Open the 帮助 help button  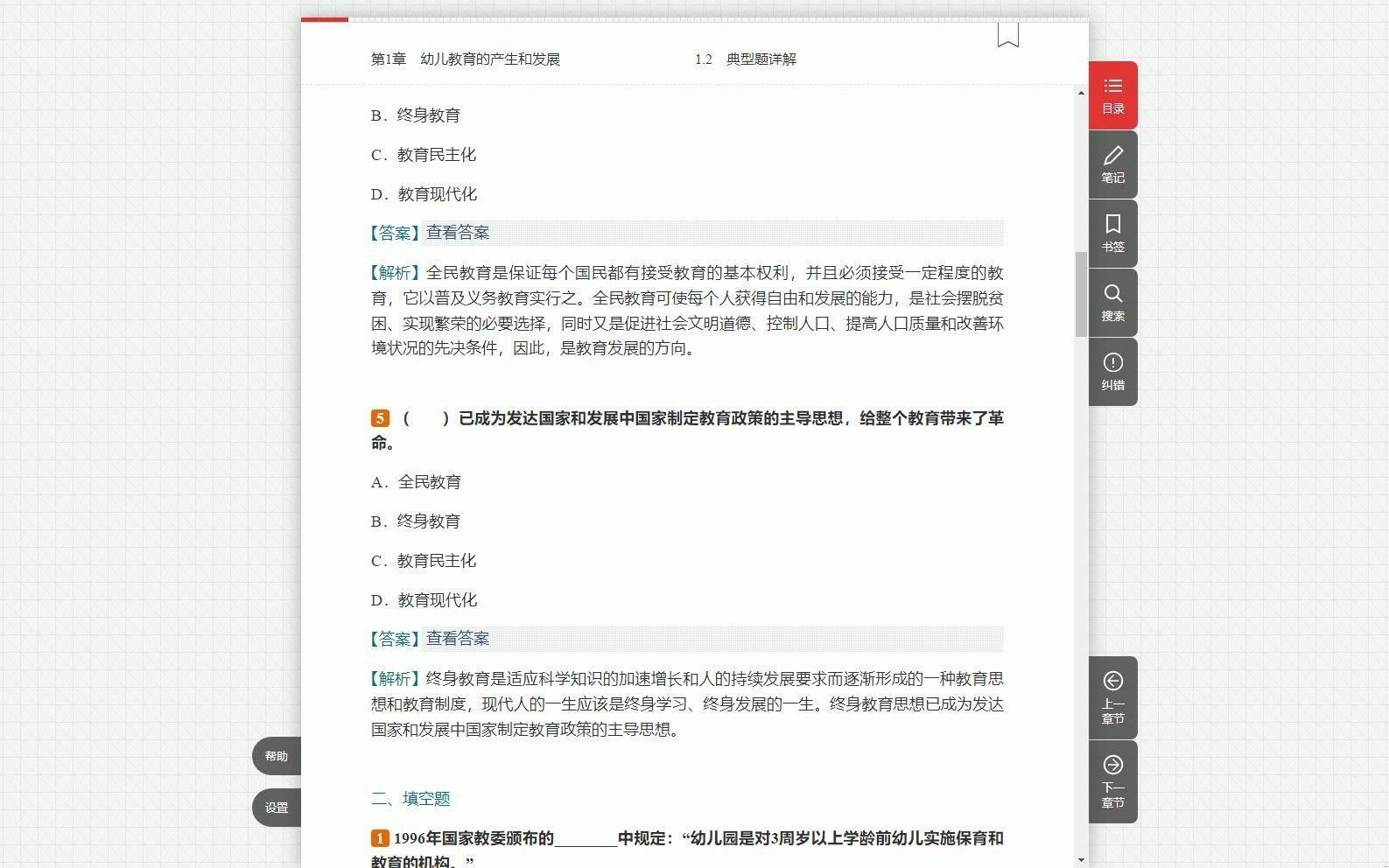click(277, 756)
